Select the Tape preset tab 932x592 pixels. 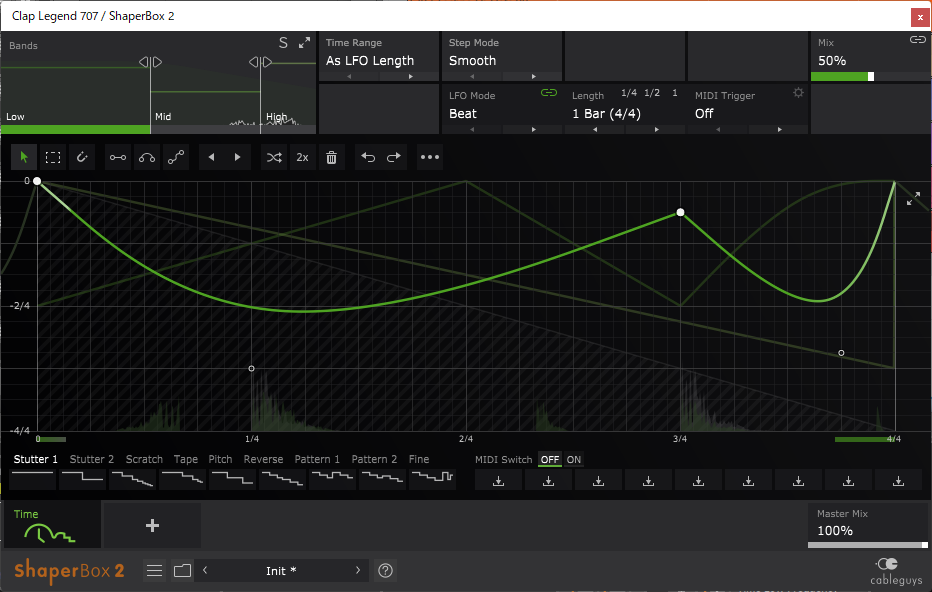pyautogui.click(x=185, y=459)
